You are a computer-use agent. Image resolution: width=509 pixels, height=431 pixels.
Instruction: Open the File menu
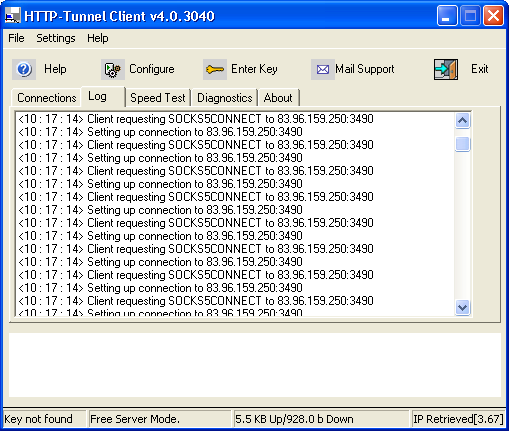[16, 38]
